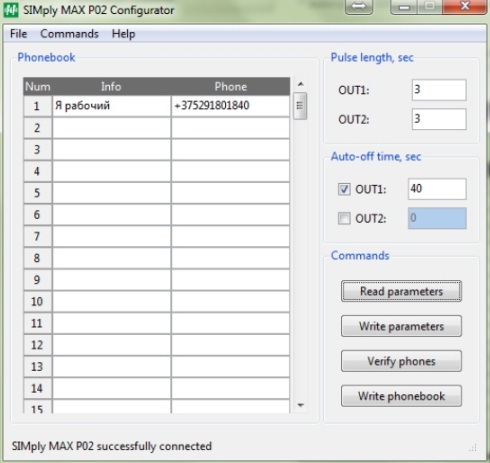Select the 'Я рабочий' info cell
The width and height of the screenshot is (490, 463).
coord(111,106)
